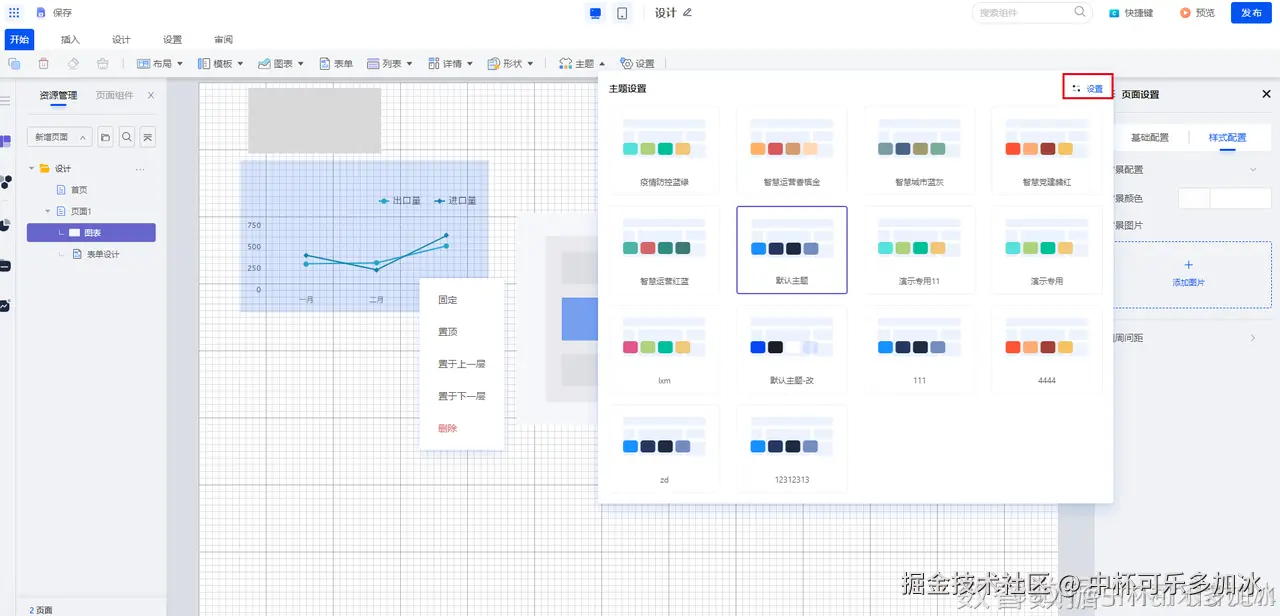Image resolution: width=1280 pixels, height=616 pixels.
Task: Select the 默认主题 theme option
Action: pos(791,249)
